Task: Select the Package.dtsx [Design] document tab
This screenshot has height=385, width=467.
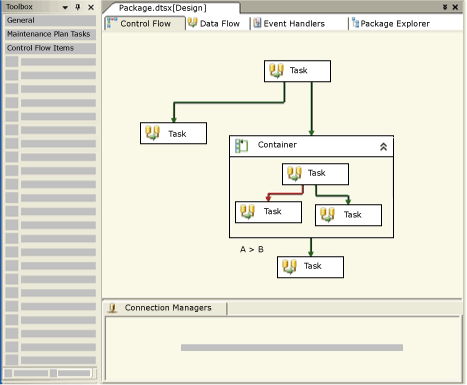Action: point(163,8)
